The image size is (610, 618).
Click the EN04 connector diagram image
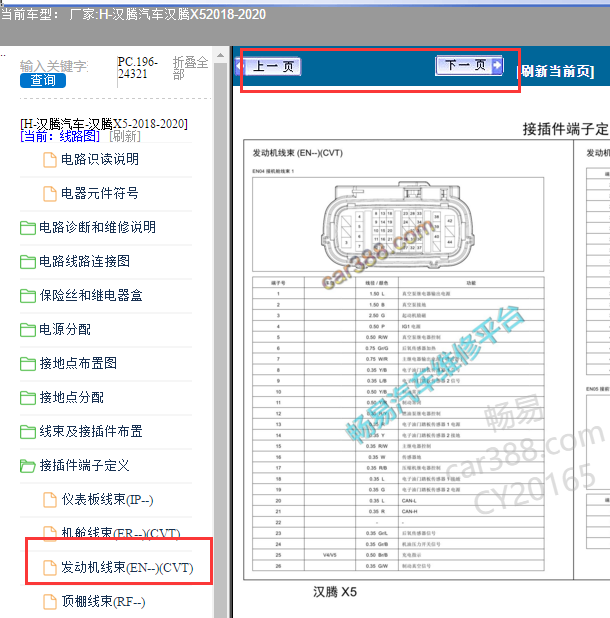pos(398,224)
